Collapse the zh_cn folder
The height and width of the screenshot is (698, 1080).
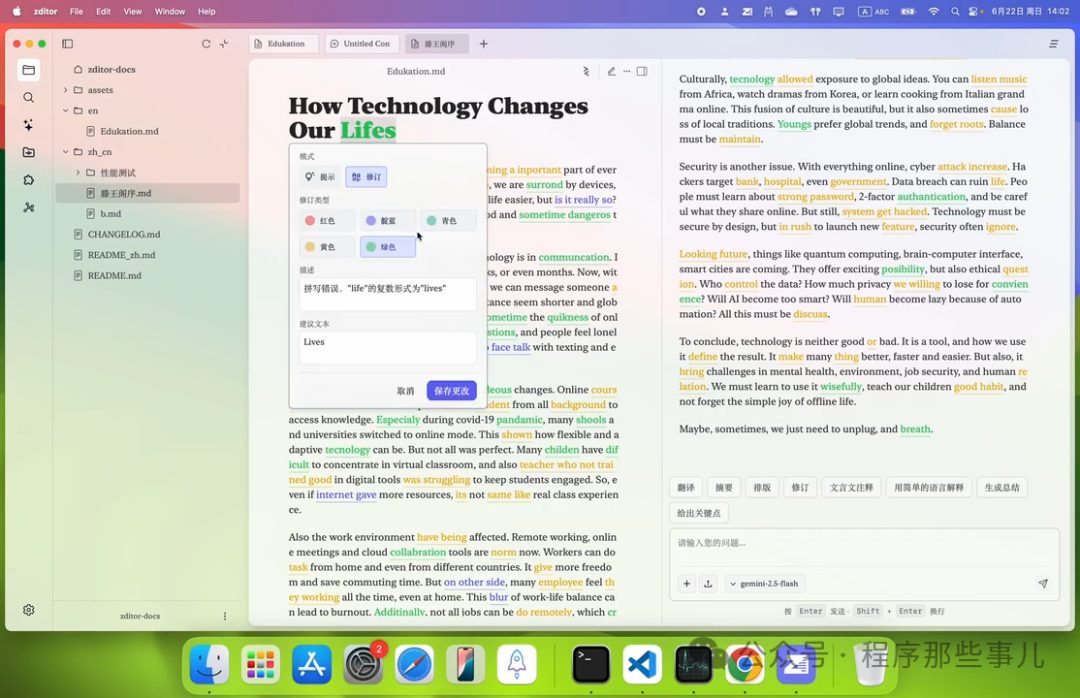(66, 152)
